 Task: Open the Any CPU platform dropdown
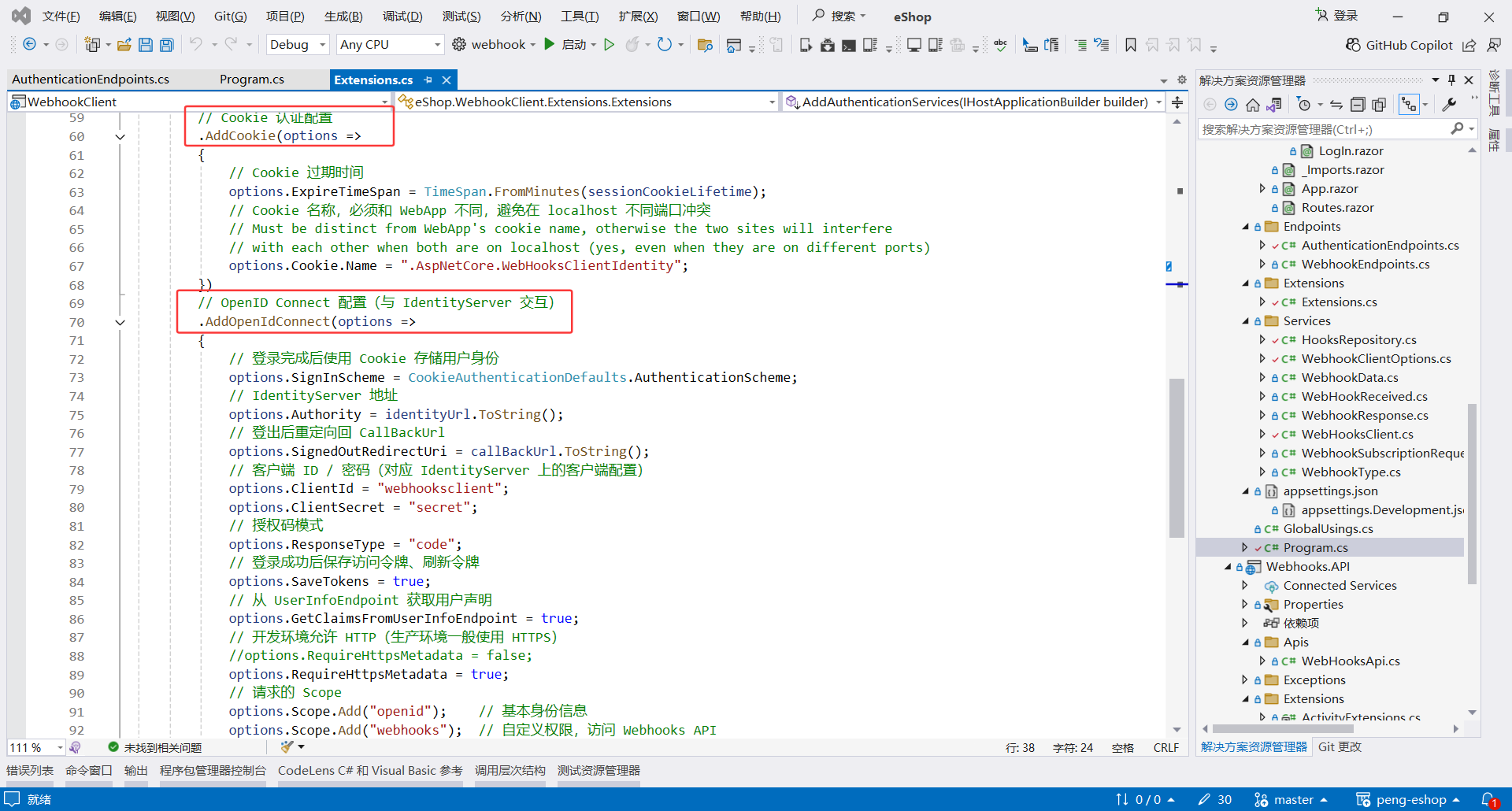pyautogui.click(x=390, y=45)
